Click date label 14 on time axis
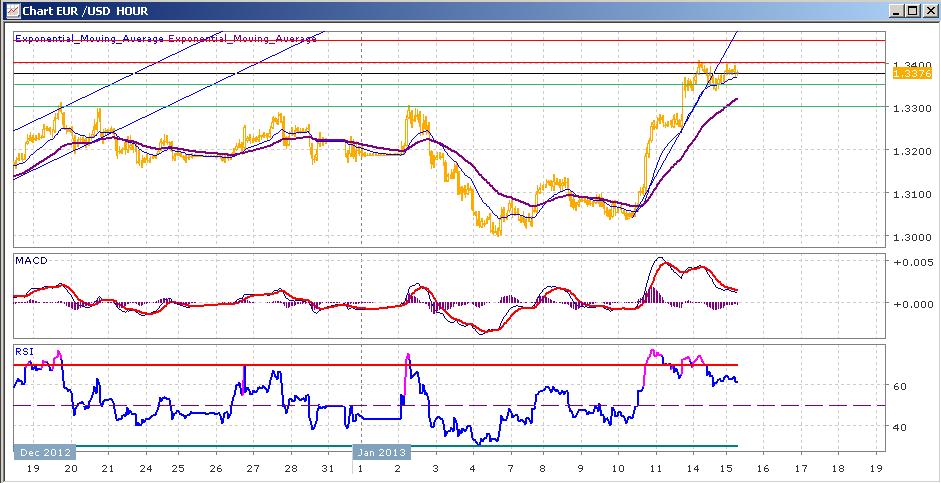 tap(693, 469)
